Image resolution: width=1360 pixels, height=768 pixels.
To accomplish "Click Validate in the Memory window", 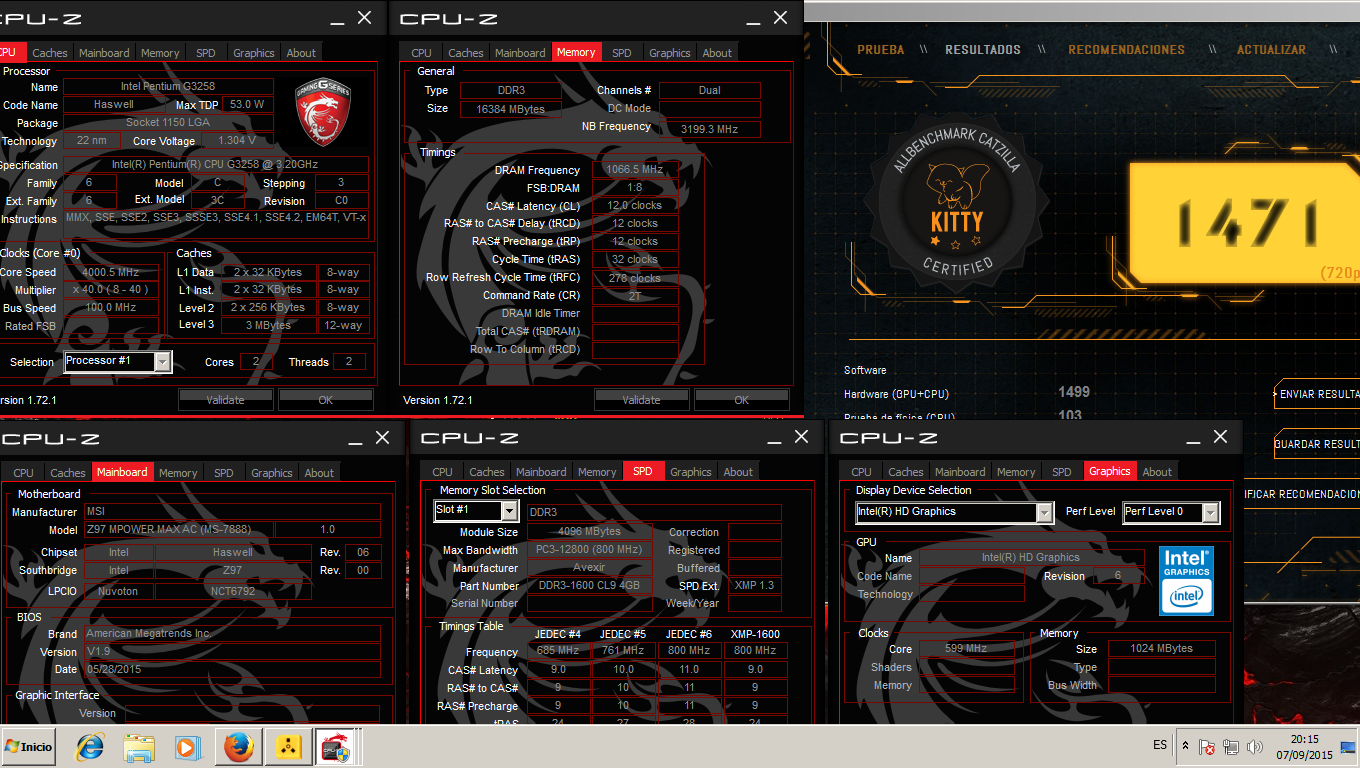I will (642, 399).
